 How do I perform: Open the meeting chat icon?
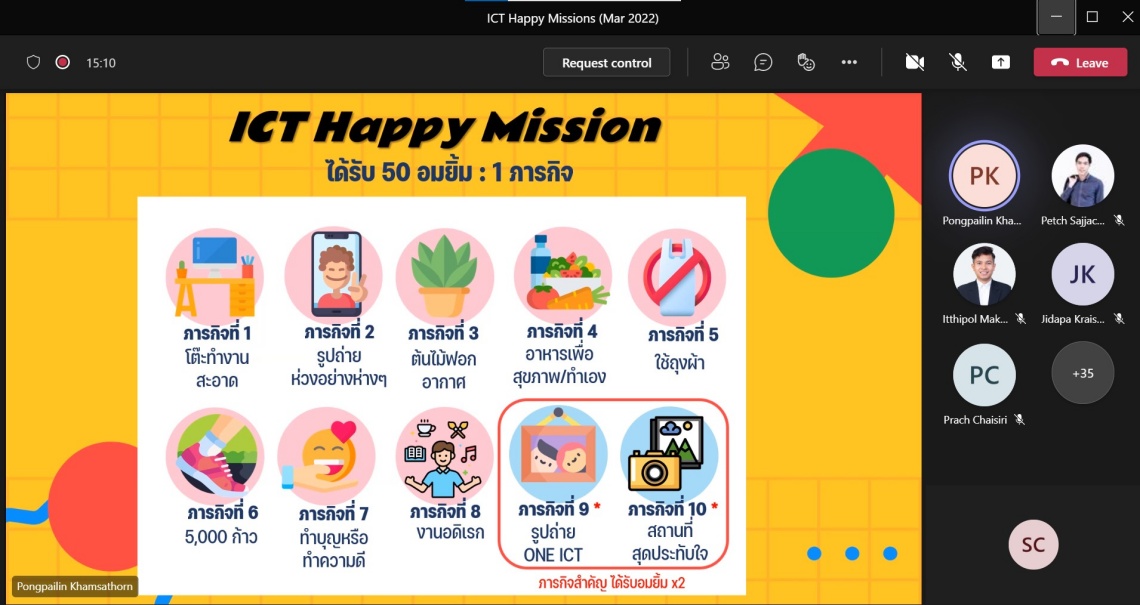[x=763, y=62]
